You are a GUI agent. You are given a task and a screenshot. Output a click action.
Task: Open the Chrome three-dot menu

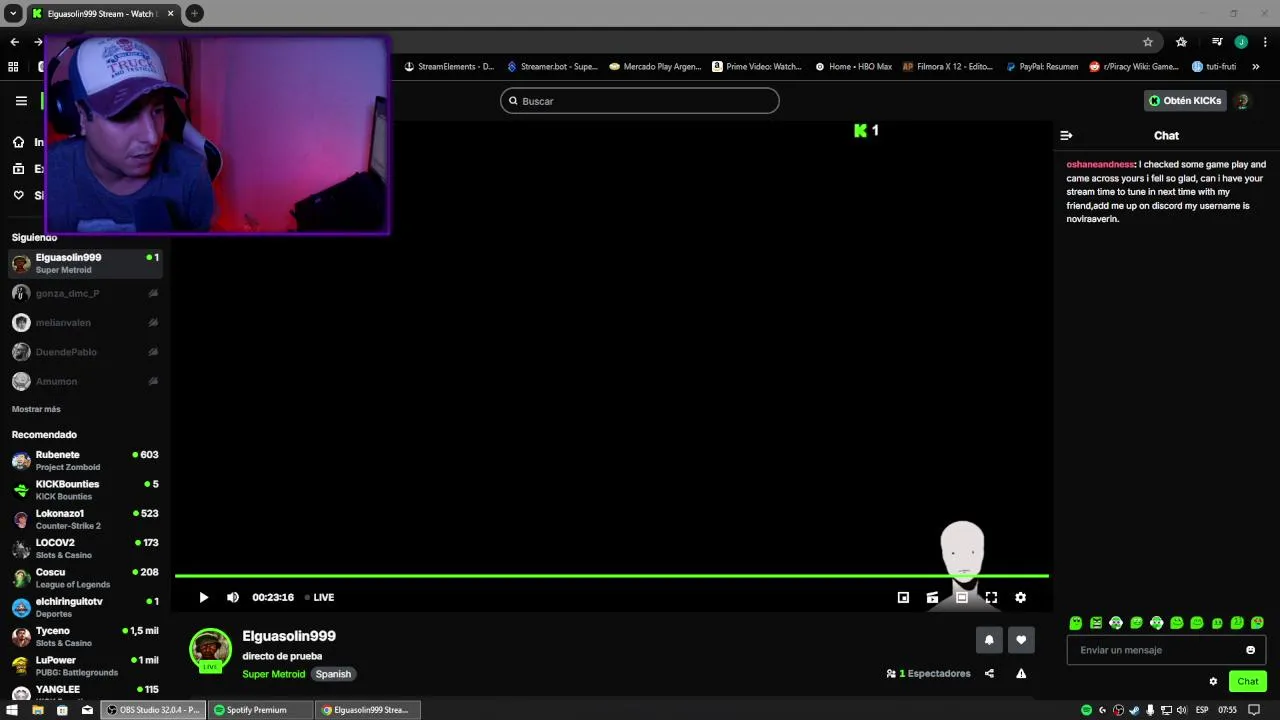tap(1265, 42)
